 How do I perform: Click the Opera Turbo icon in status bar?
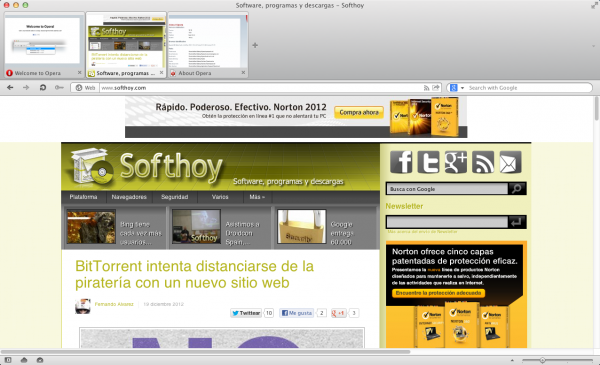40,360
